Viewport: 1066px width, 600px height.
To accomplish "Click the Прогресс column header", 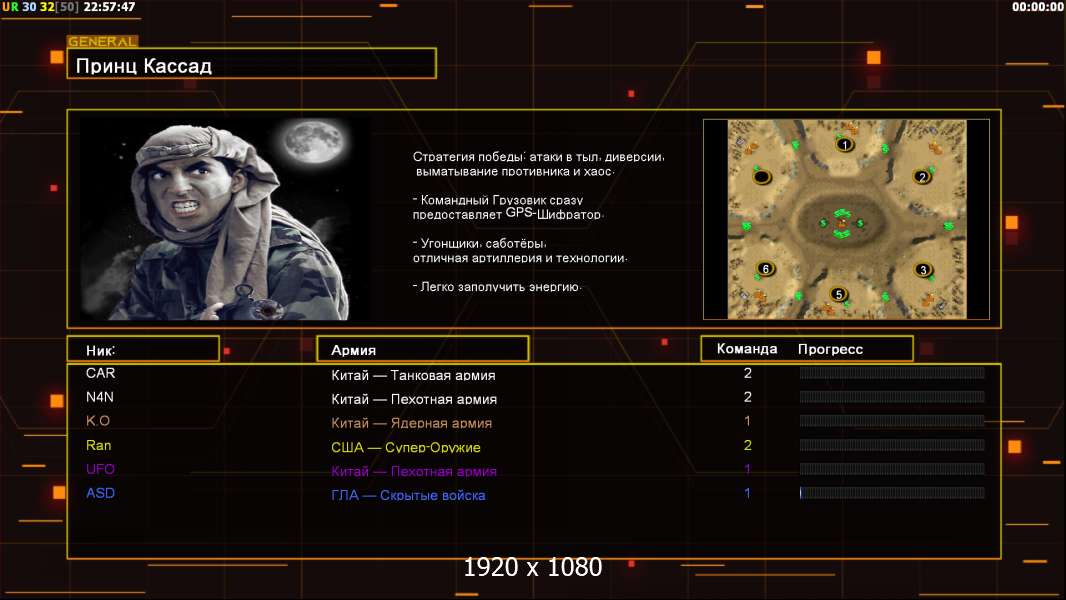I will tap(830, 349).
